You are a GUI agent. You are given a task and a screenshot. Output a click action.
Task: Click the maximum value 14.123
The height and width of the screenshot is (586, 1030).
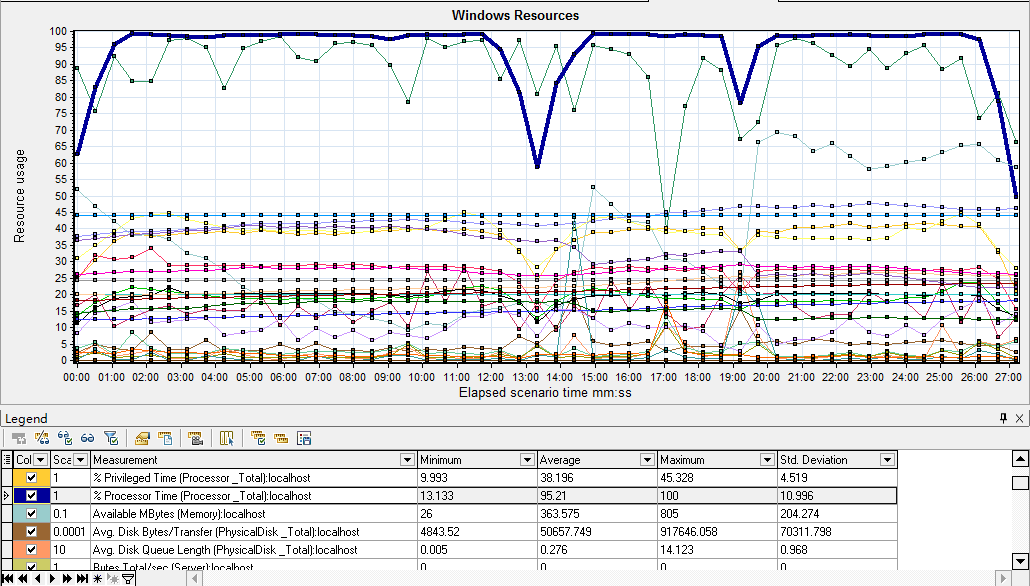(x=677, y=550)
